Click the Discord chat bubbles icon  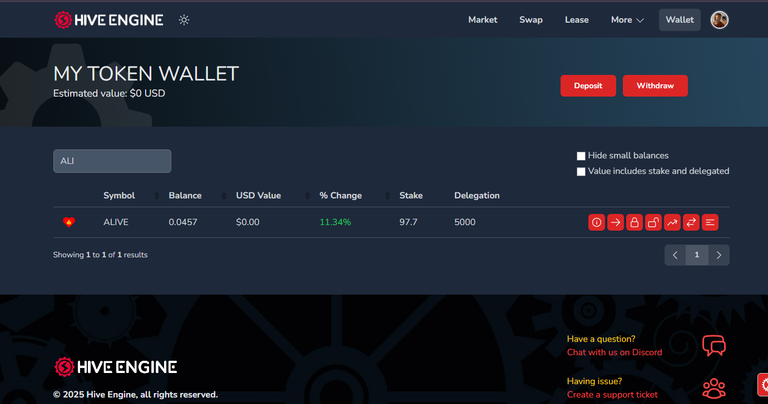pyautogui.click(x=714, y=345)
